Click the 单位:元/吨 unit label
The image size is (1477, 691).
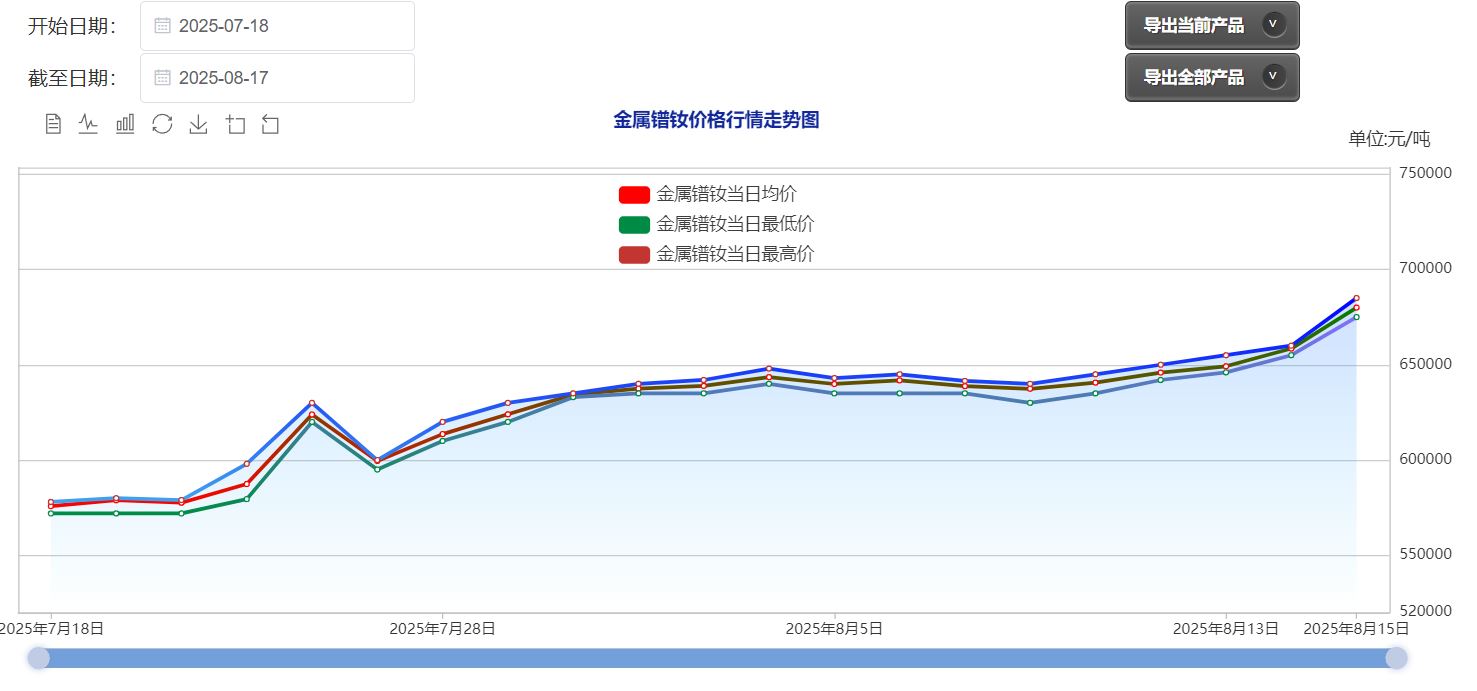click(x=1389, y=139)
